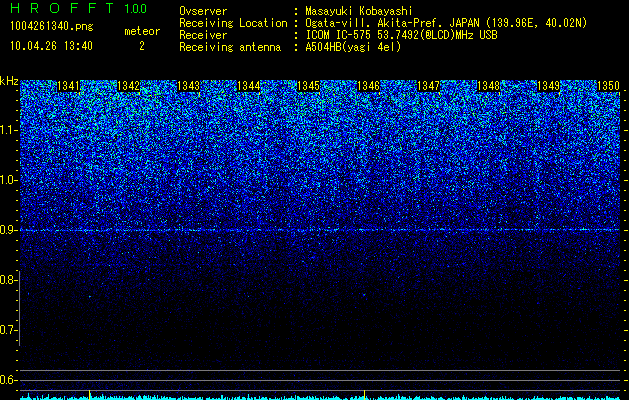Image resolution: width=629 pixels, height=400 pixels.
Task: Click the Receiving antenna label
Action: pyautogui.click(x=230, y=47)
